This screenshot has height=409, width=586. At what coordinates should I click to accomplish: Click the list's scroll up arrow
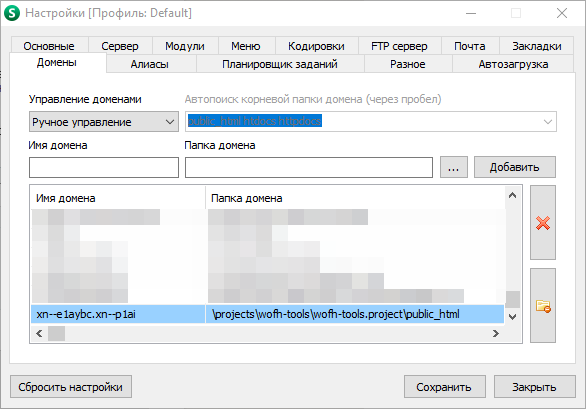coord(512,195)
